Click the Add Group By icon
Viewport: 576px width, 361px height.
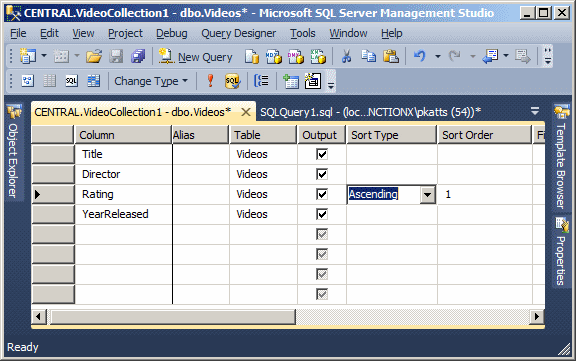coord(261,80)
